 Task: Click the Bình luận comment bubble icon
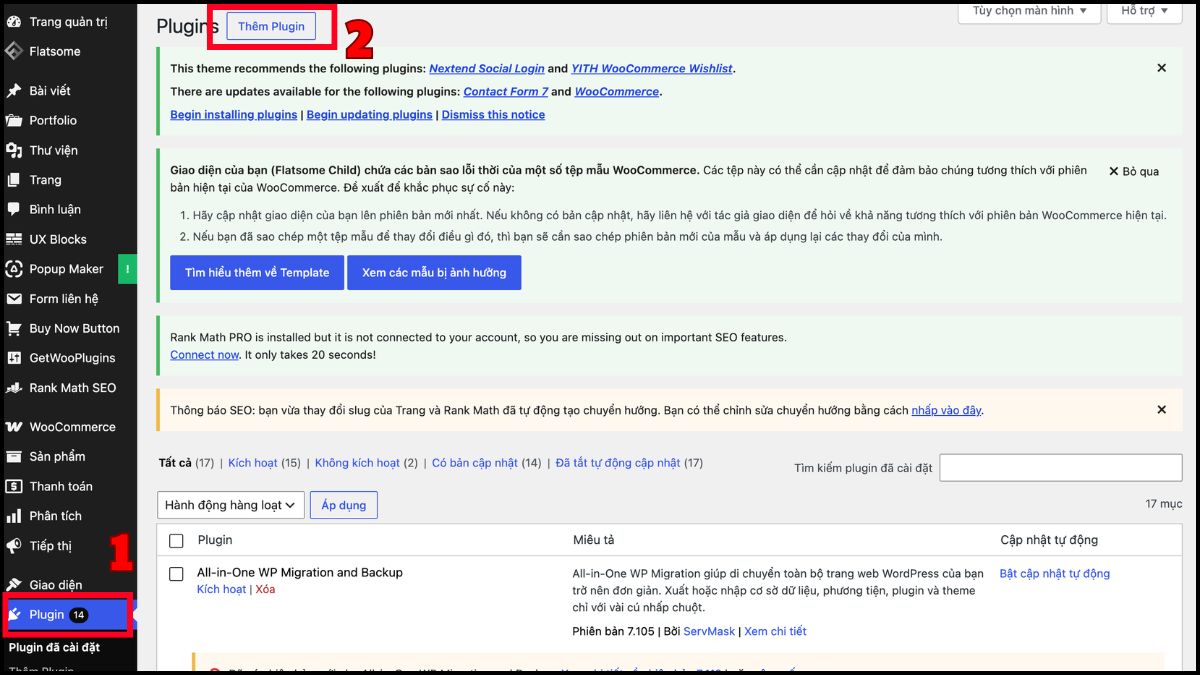point(14,209)
